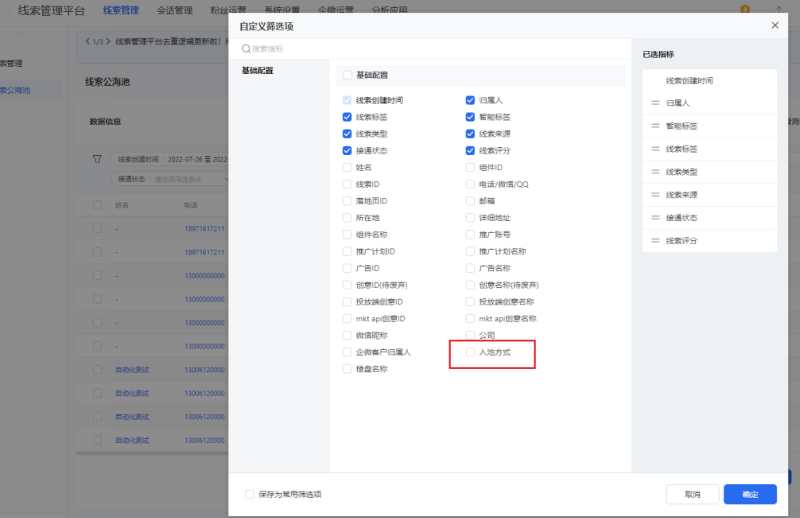Check the mkt api创意名称 checkbox
The width and height of the screenshot is (800, 518).
click(470, 318)
